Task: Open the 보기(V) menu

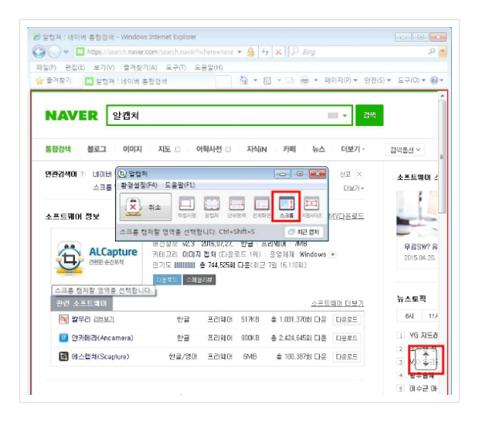Action: pos(104,68)
